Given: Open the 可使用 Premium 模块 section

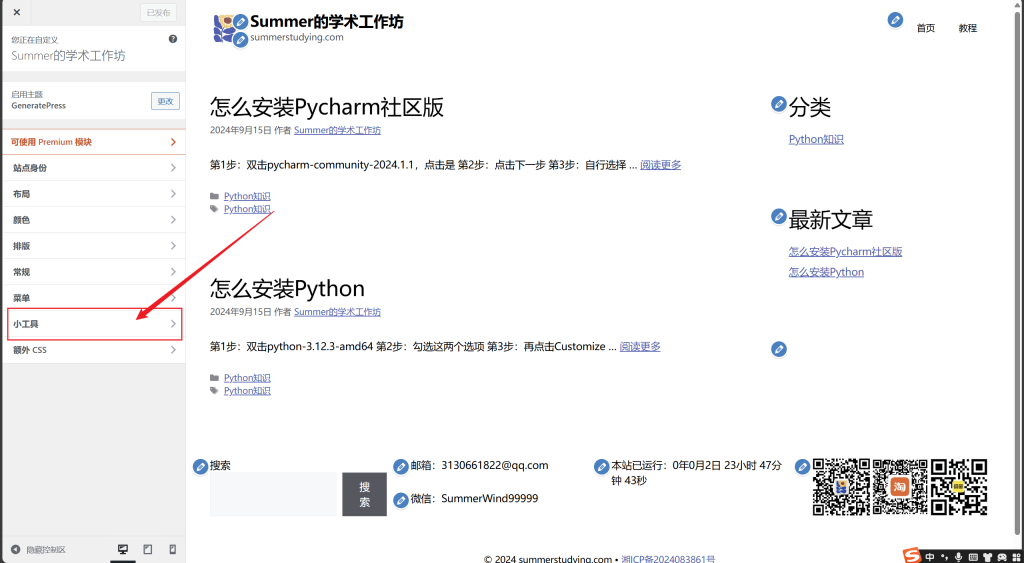Looking at the screenshot, I should point(93,142).
